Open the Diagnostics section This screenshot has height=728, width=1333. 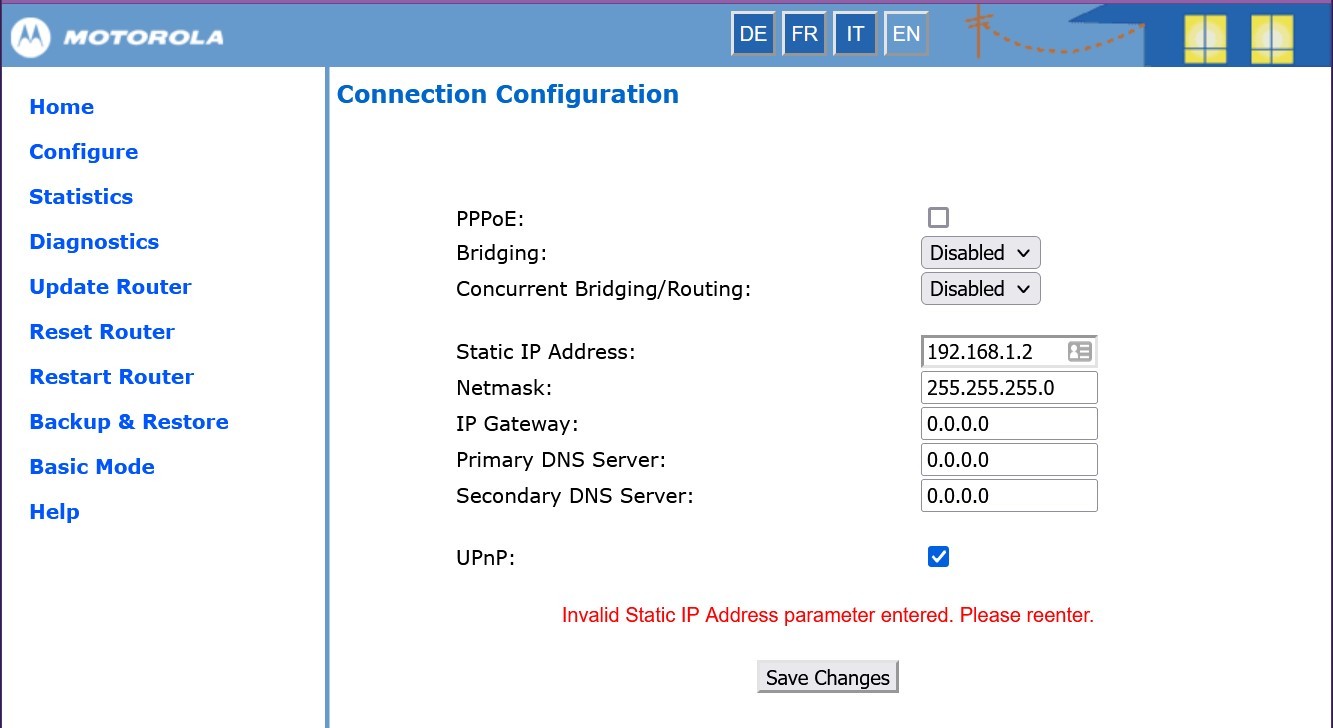coord(94,242)
